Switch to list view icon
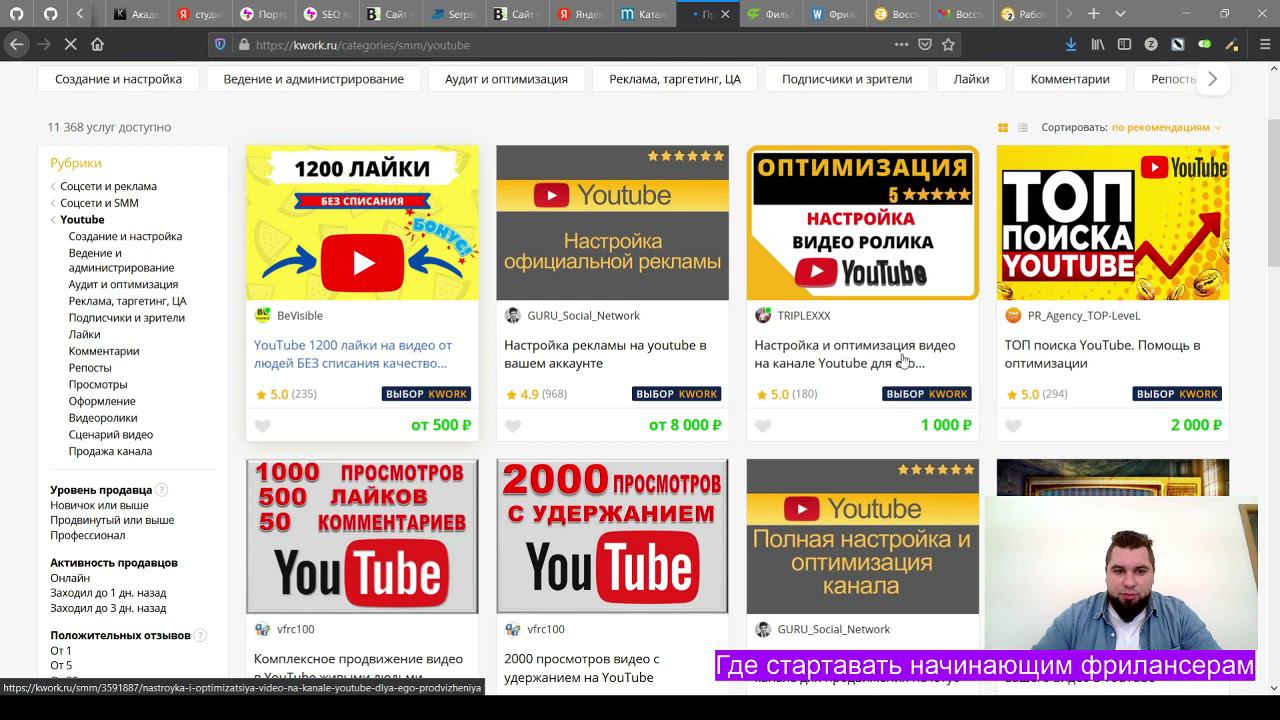Viewport: 1280px width, 720px height. (x=1023, y=127)
